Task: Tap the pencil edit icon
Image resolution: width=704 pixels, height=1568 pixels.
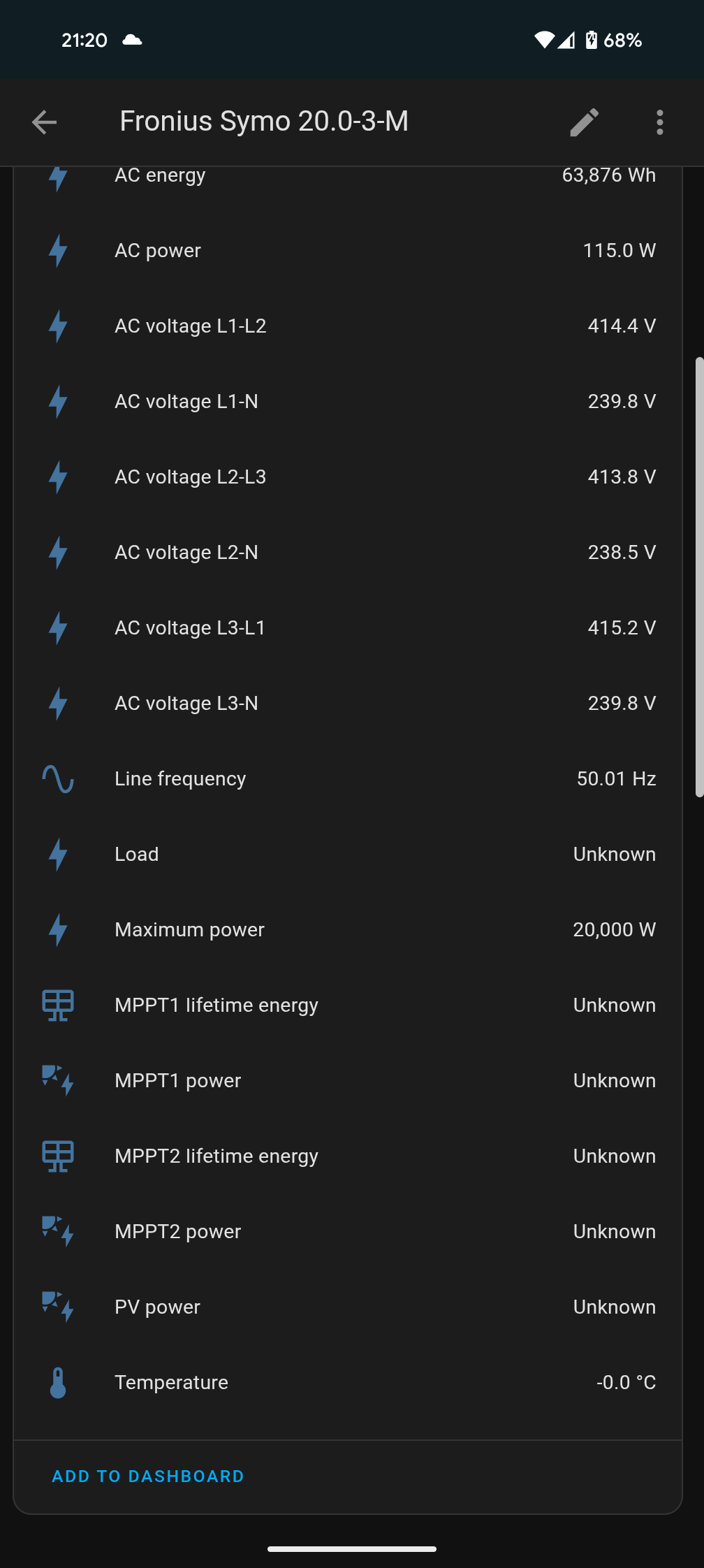Action: point(584,122)
